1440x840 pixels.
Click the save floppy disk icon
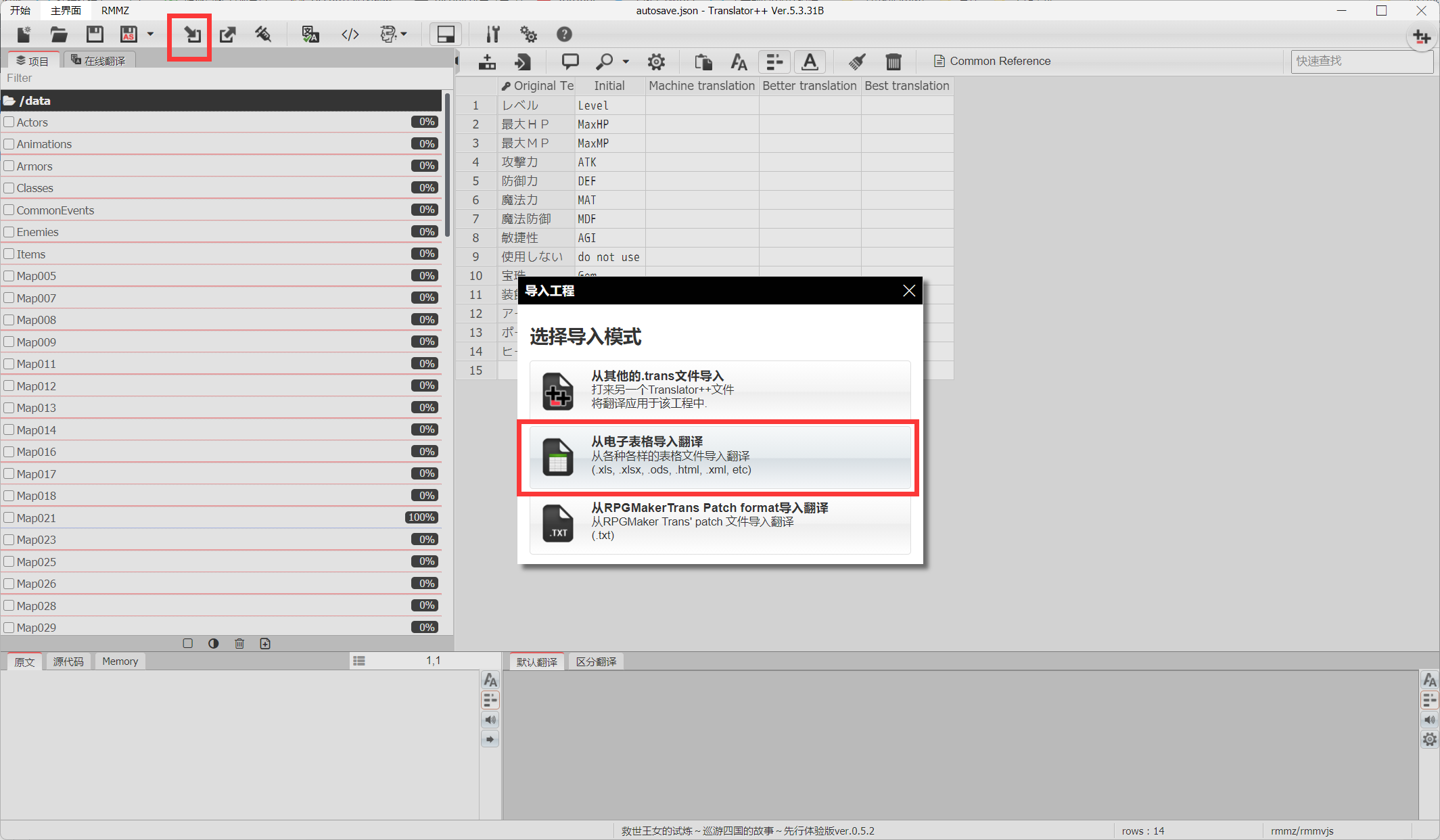pyautogui.click(x=95, y=34)
